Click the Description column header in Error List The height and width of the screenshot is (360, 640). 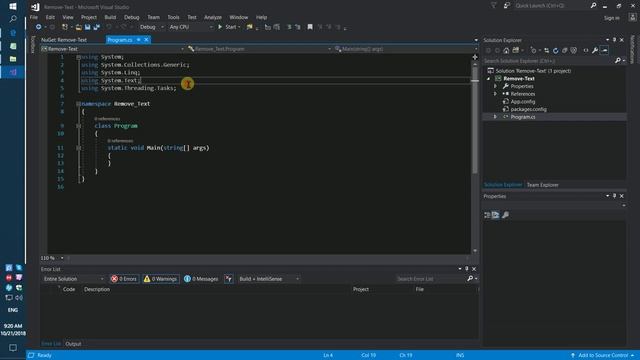click(x=97, y=289)
